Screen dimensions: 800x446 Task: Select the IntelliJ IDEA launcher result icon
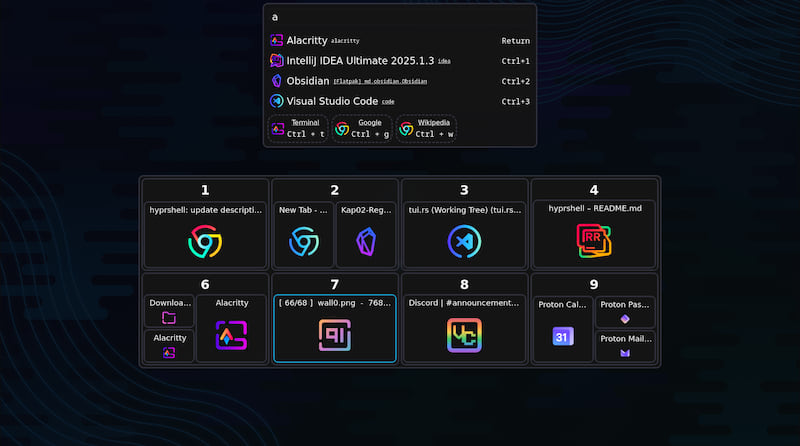[x=277, y=61]
